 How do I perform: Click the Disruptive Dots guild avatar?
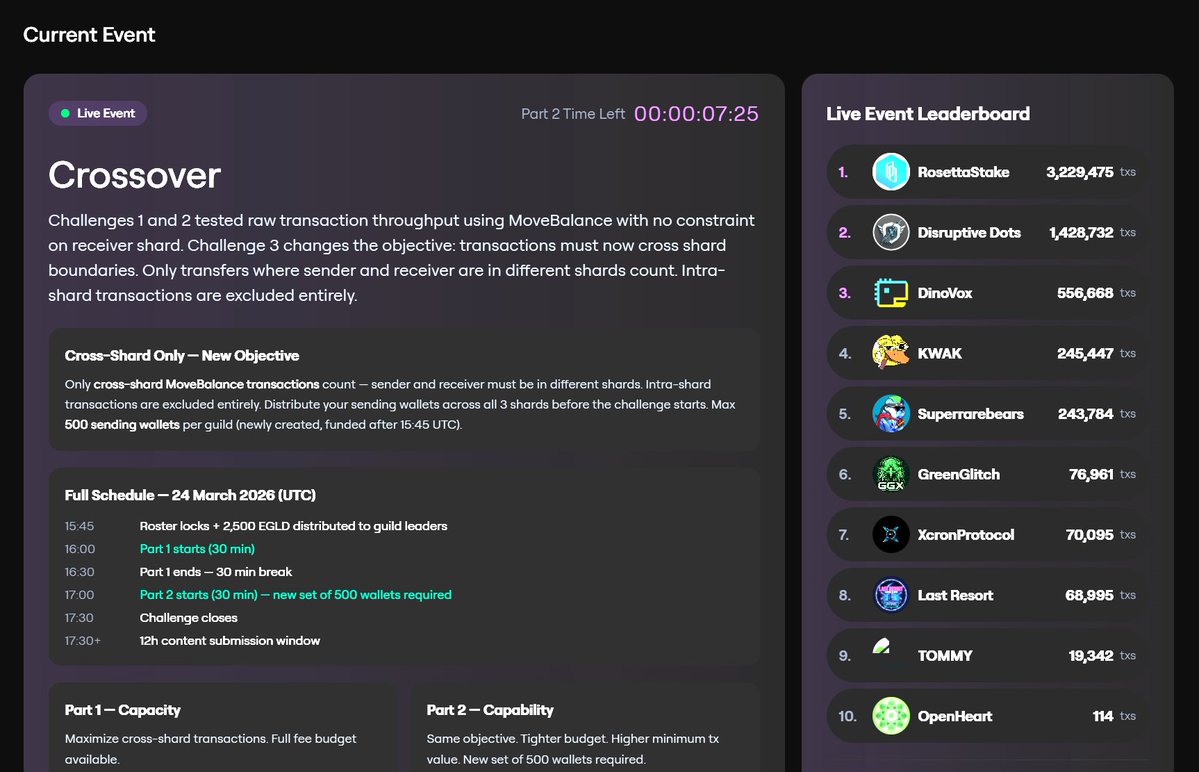coord(891,232)
